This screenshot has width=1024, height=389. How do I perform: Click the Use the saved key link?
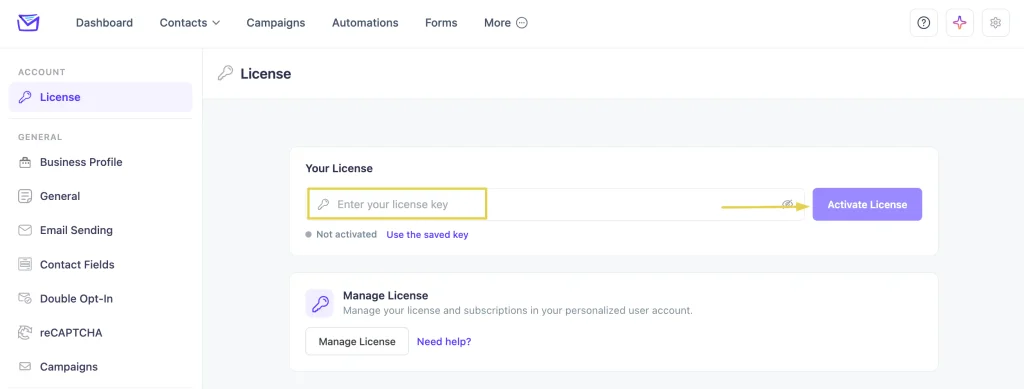pos(427,234)
